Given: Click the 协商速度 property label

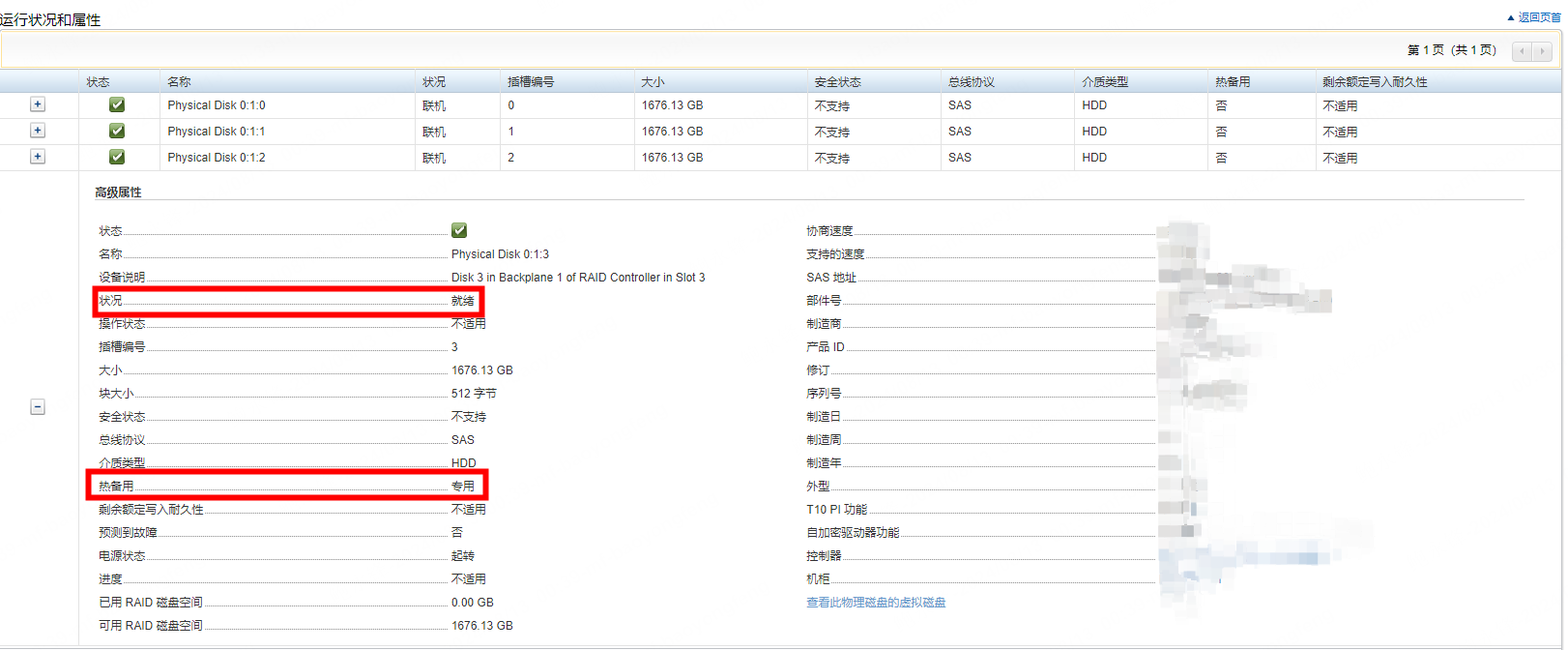Looking at the screenshot, I should click(x=829, y=231).
